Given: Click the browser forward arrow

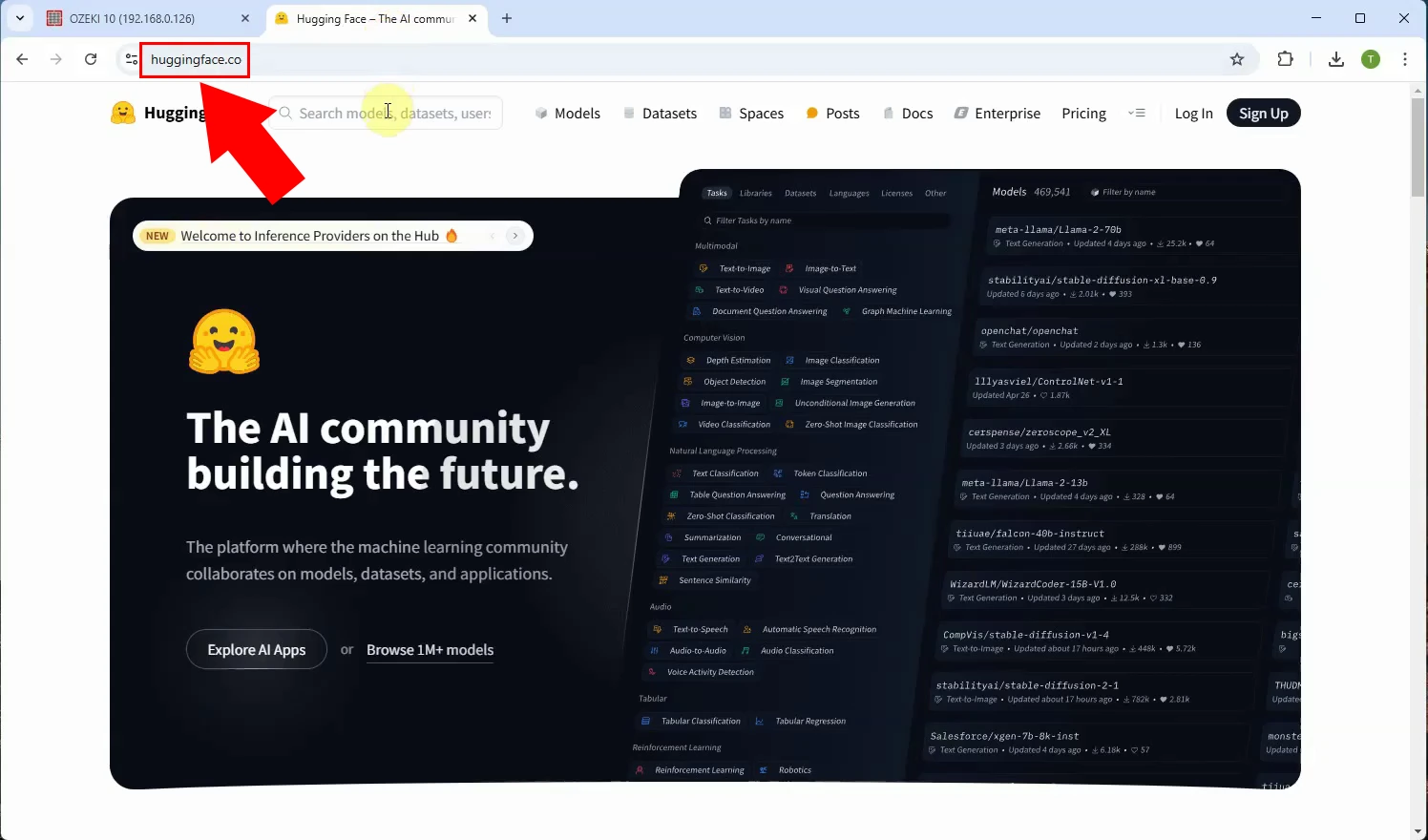Looking at the screenshot, I should (56, 59).
